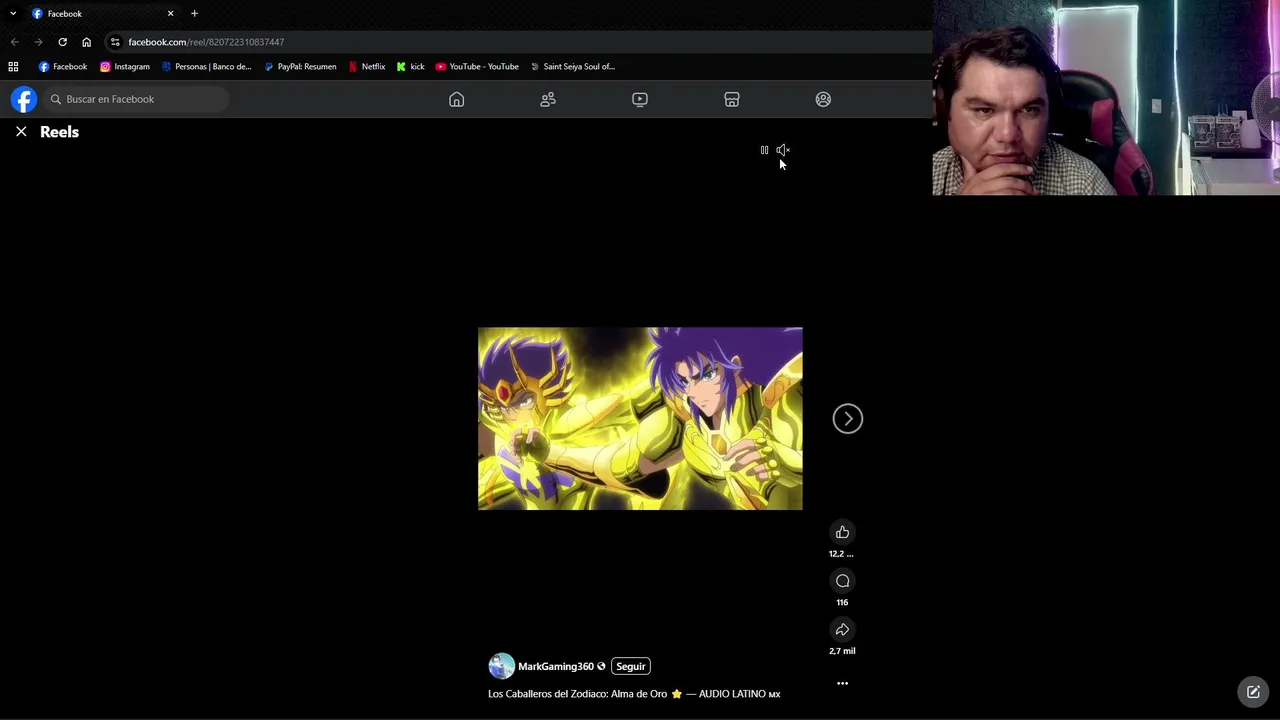Click MarkGaming360 profile avatar
This screenshot has width=1280, height=720.
(501, 666)
